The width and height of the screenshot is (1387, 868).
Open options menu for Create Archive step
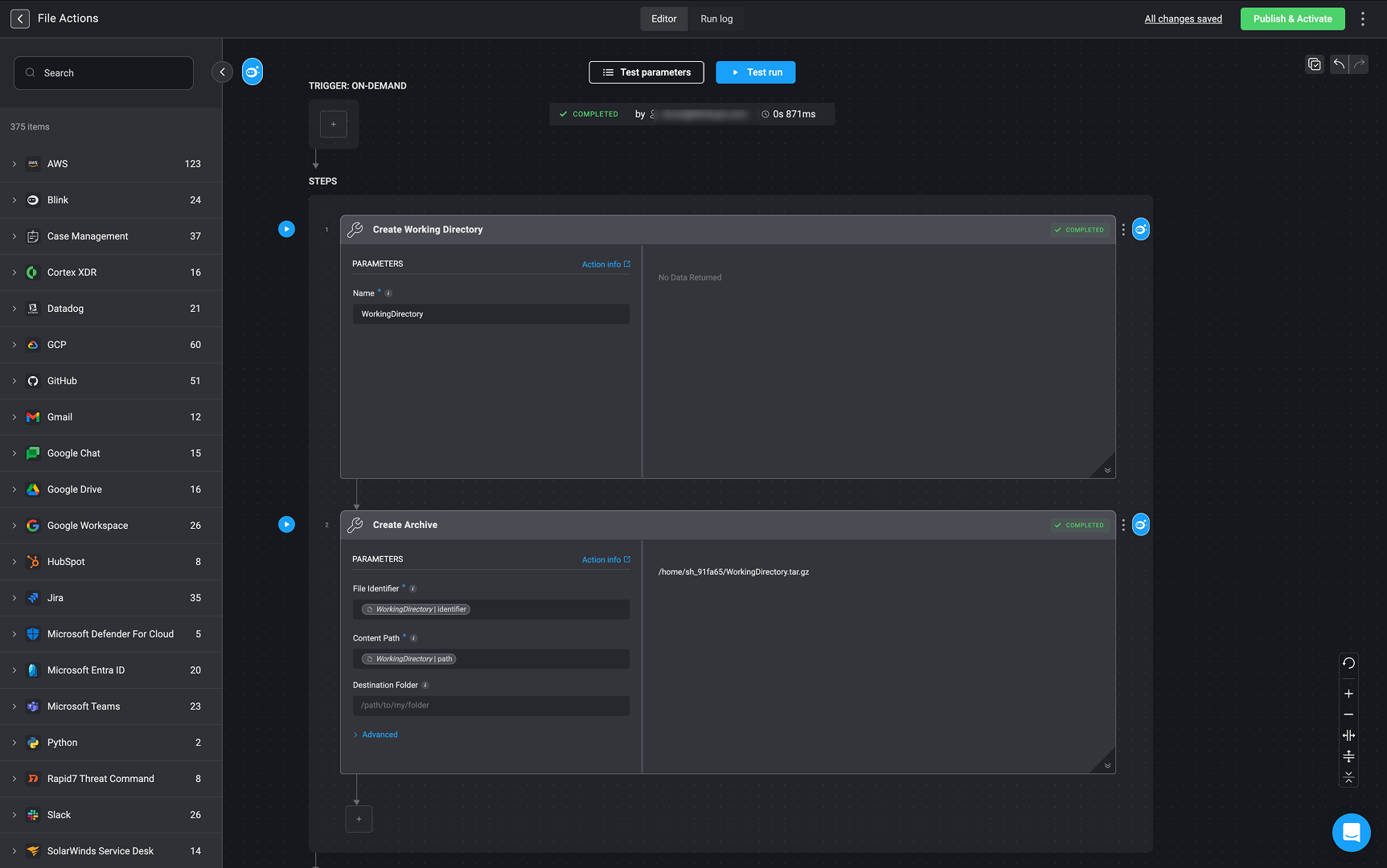pos(1123,525)
